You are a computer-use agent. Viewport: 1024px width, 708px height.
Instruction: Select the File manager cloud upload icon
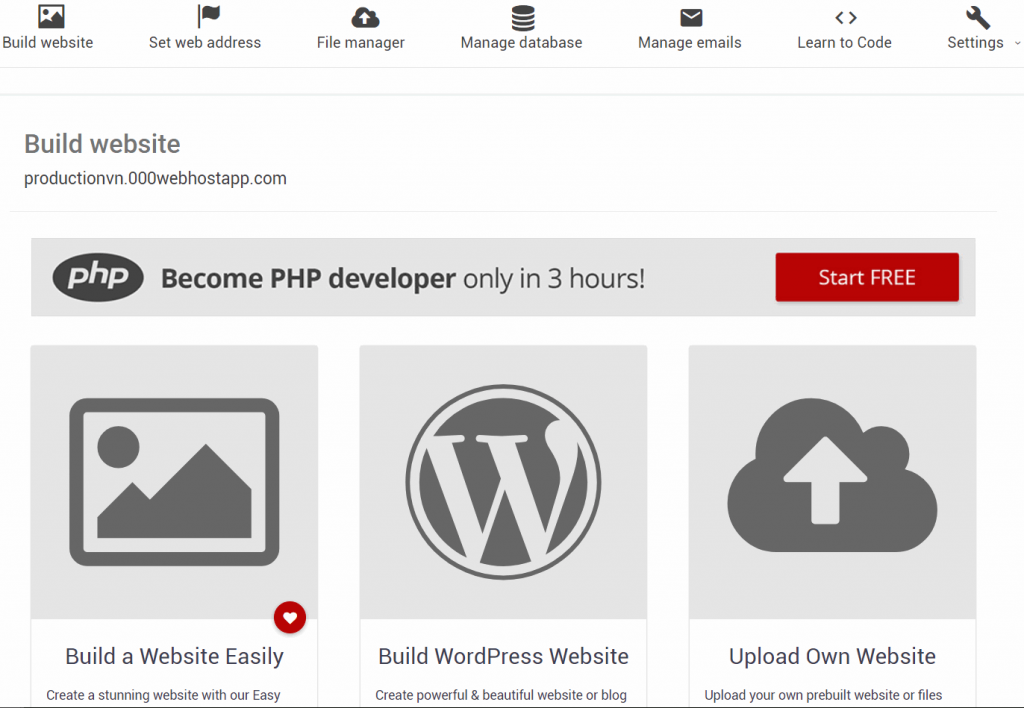pos(365,18)
